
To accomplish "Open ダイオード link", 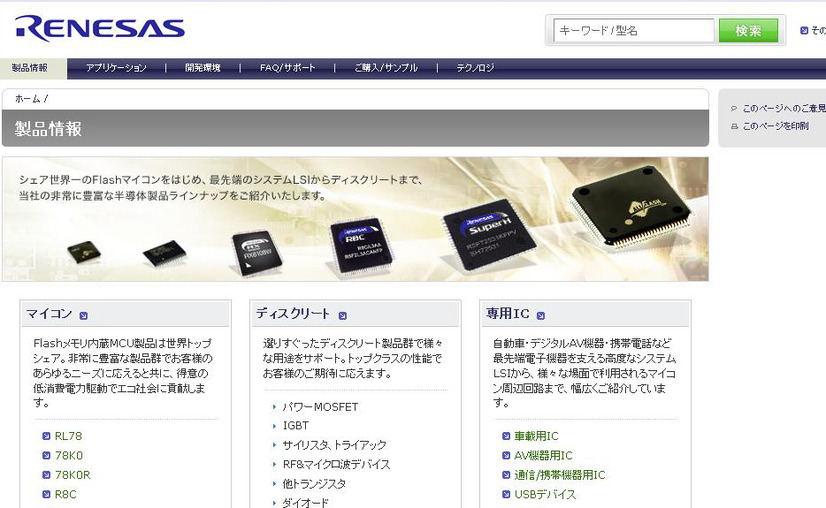I will click(x=306, y=503).
